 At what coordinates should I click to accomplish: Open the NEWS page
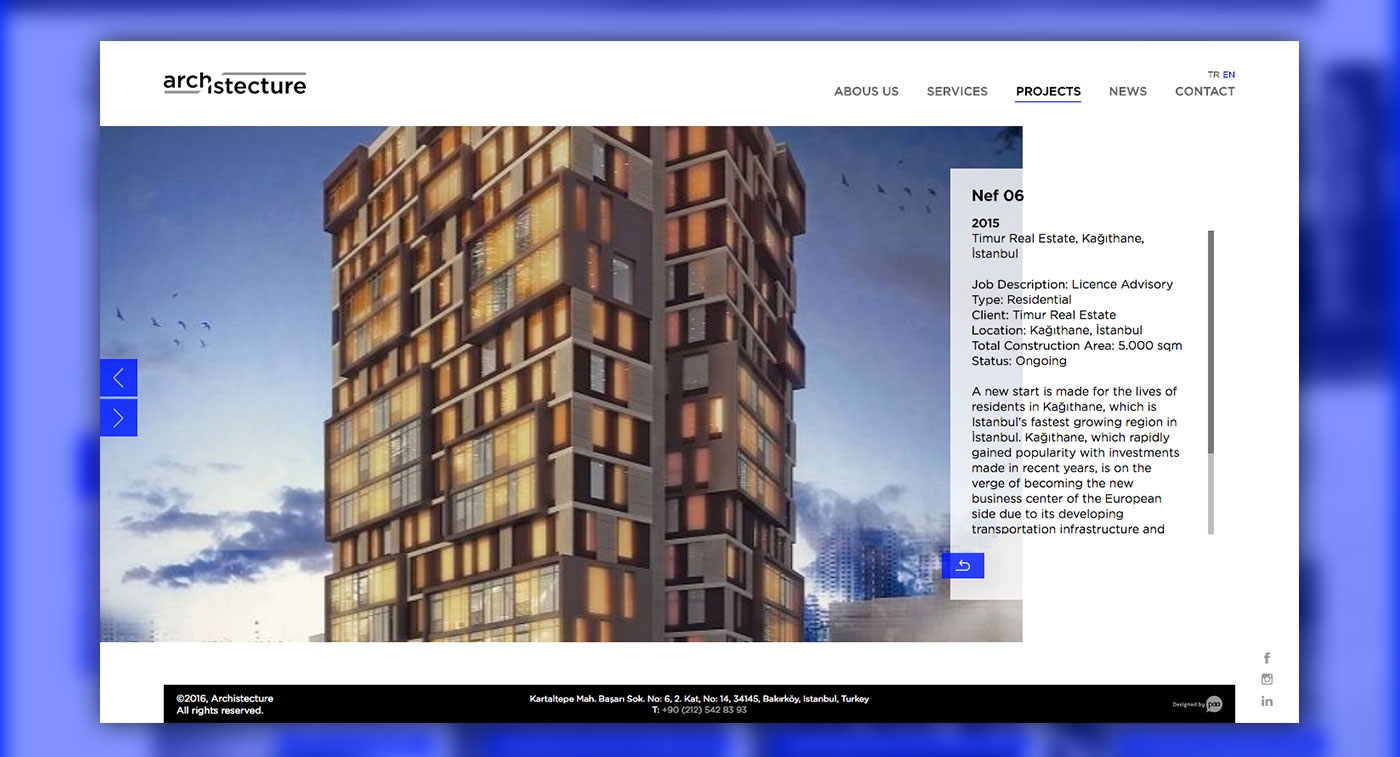[1127, 91]
